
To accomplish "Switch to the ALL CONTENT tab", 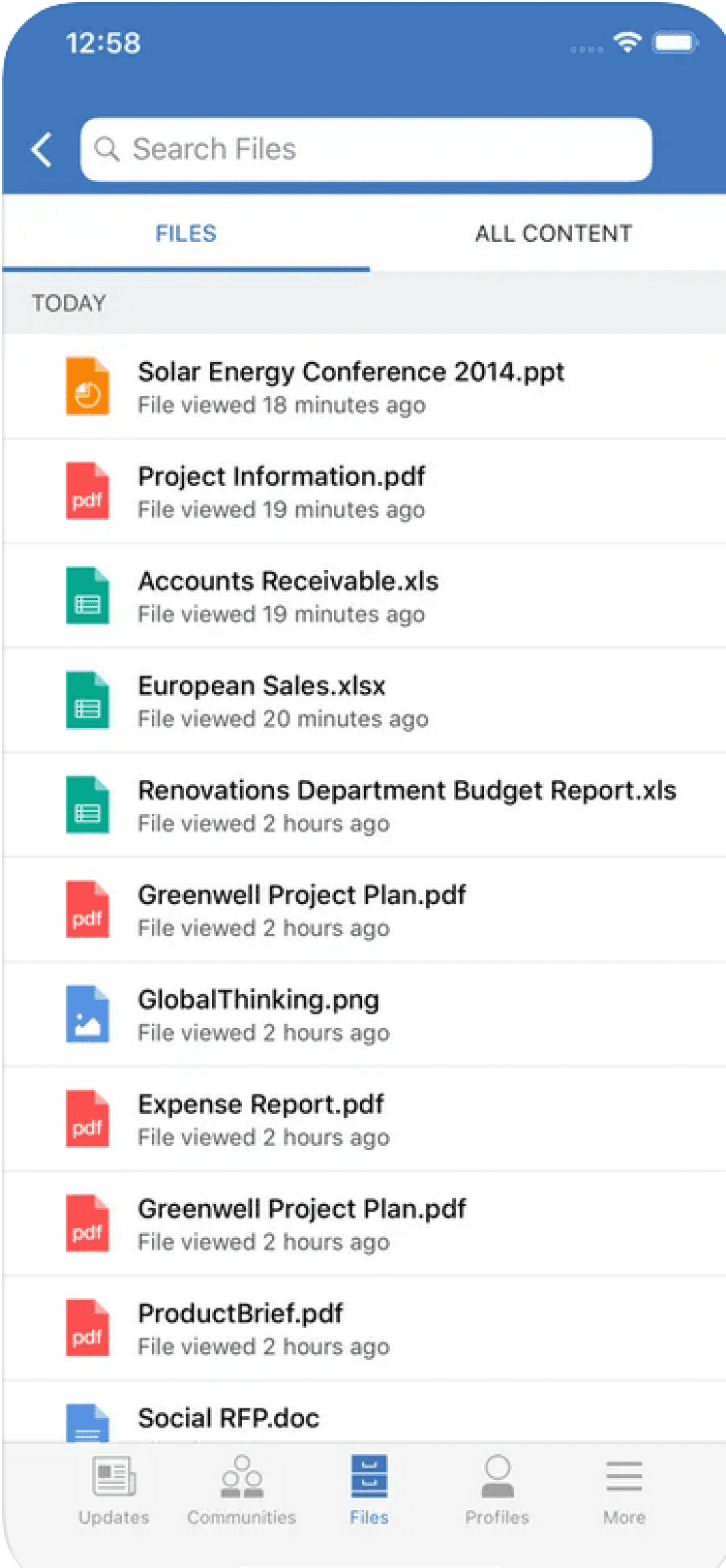I will 553,233.
